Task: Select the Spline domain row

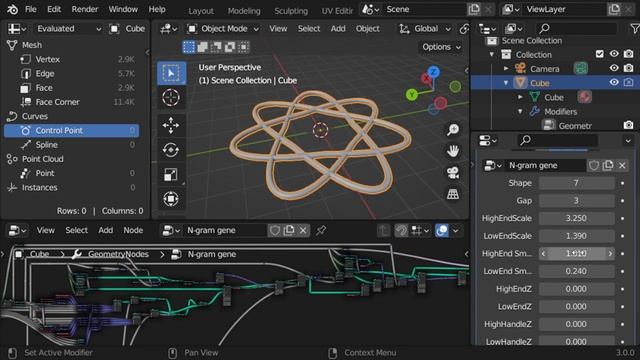Action: click(72, 145)
